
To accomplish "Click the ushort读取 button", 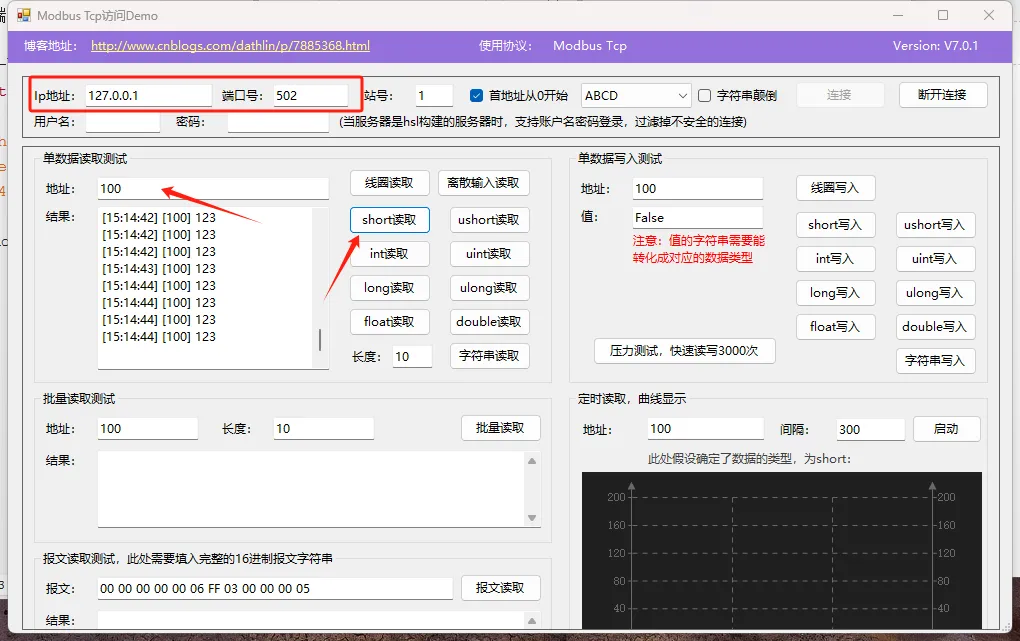I will (489, 220).
